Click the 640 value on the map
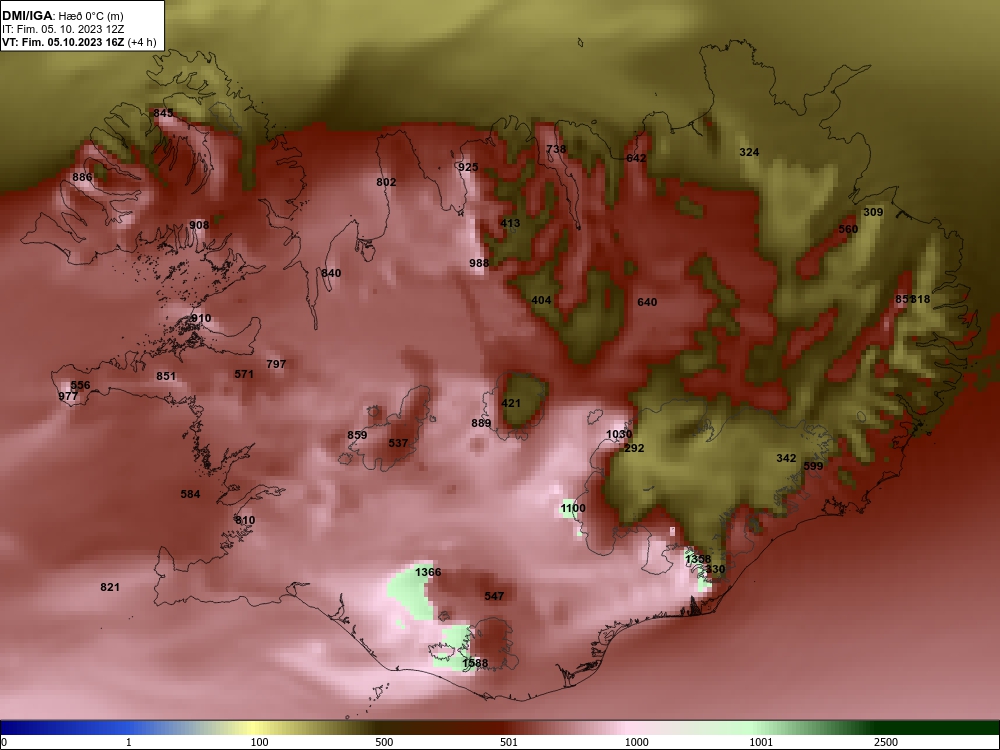The image size is (1000, 750). coord(647,302)
